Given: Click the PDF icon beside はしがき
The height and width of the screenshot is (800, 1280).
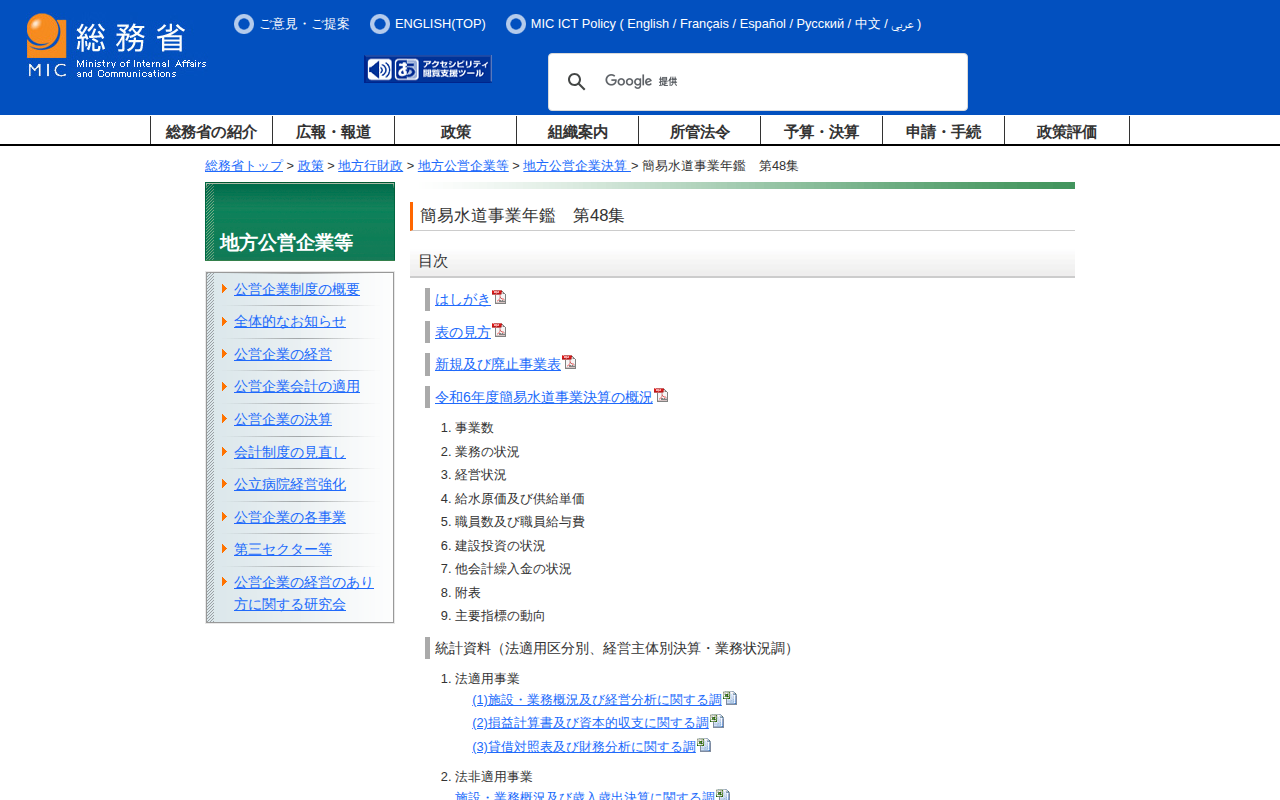Looking at the screenshot, I should tap(499, 297).
